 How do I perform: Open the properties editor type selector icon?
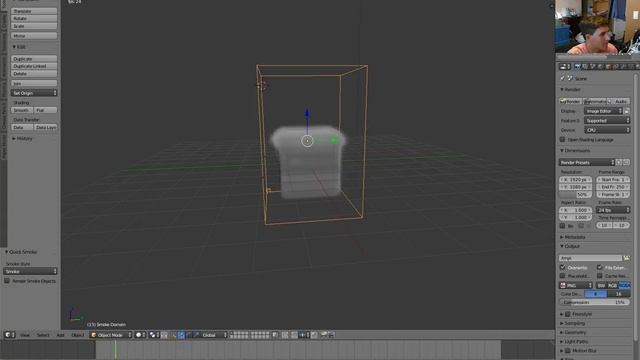tap(565, 67)
